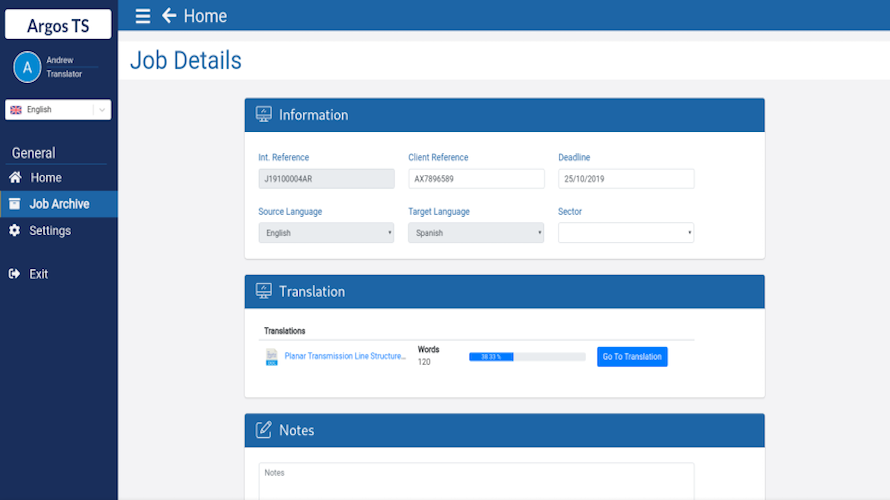Viewport: 890px width, 500px height.
Task: Click the translation progress bar
Action: click(x=527, y=357)
